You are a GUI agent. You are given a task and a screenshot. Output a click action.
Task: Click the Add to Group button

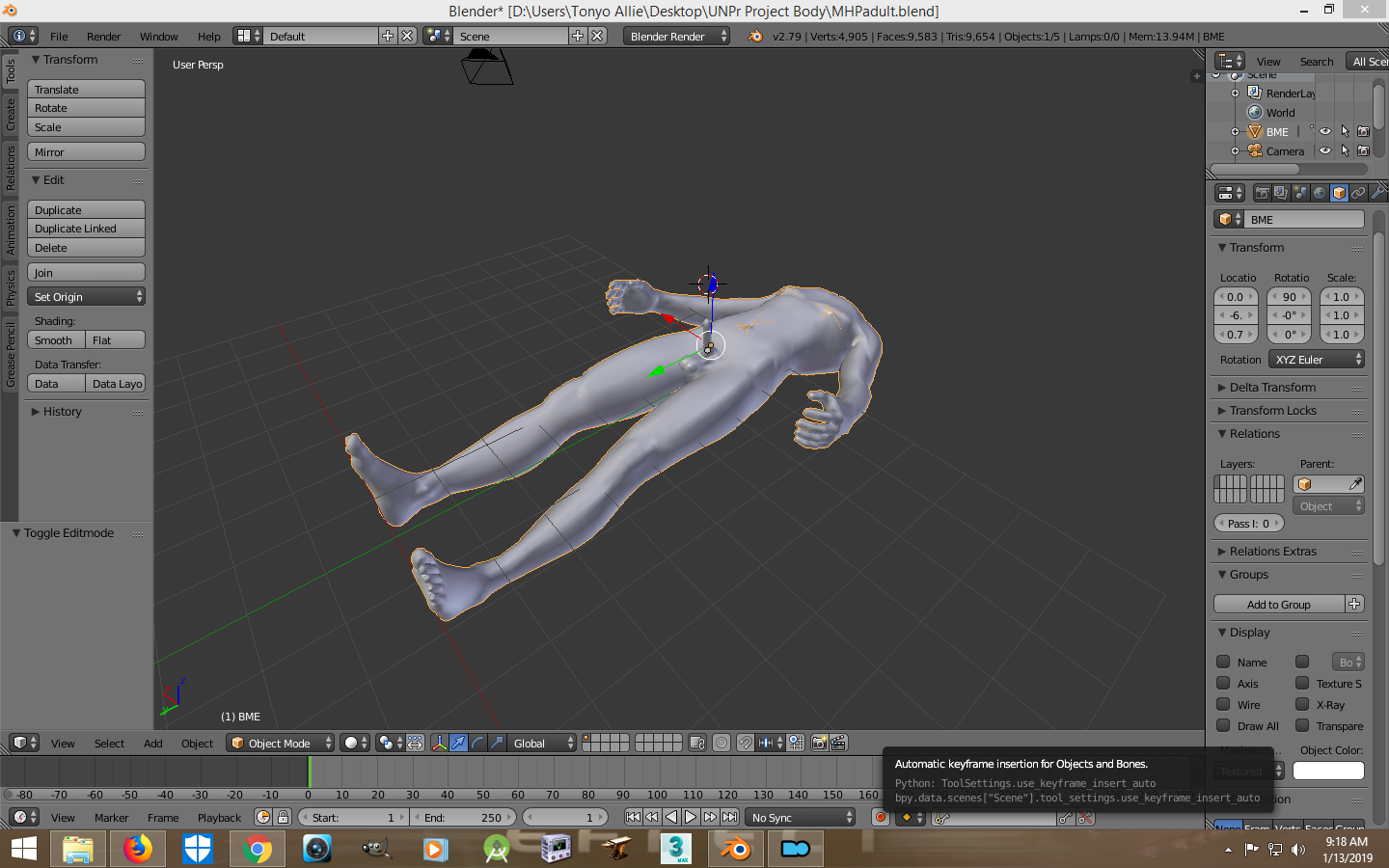click(1279, 605)
